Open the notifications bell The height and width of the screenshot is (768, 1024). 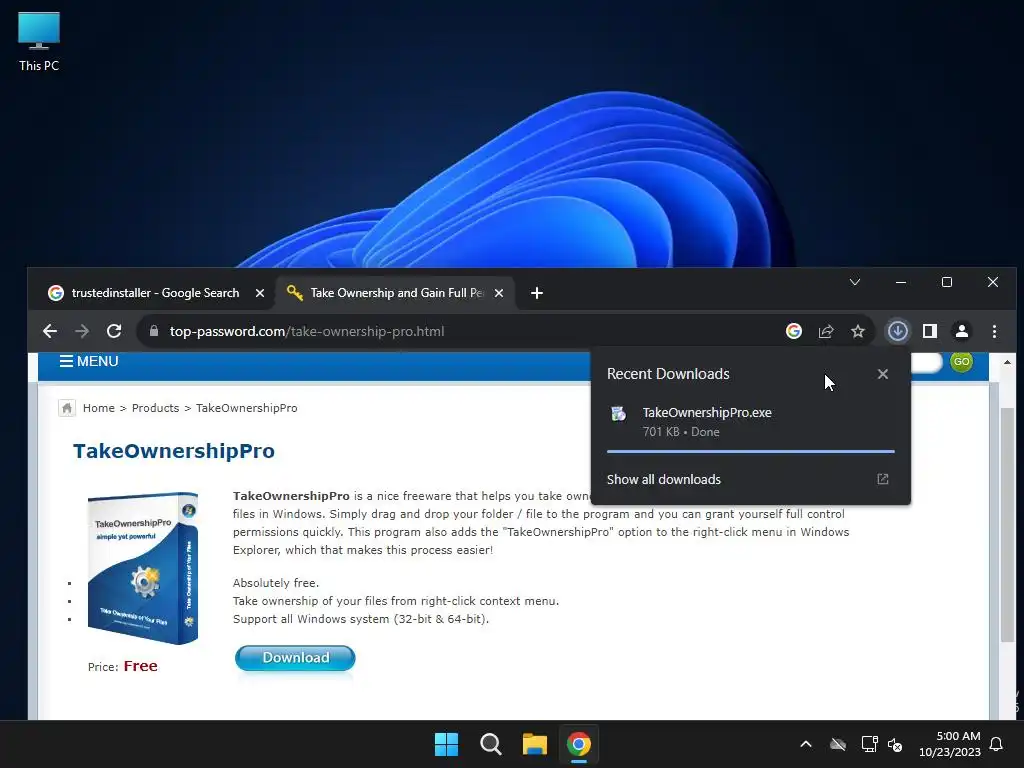click(997, 744)
